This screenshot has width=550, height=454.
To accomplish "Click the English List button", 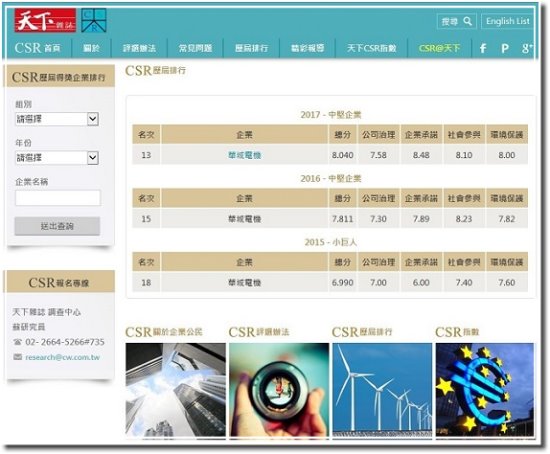I will pos(507,21).
